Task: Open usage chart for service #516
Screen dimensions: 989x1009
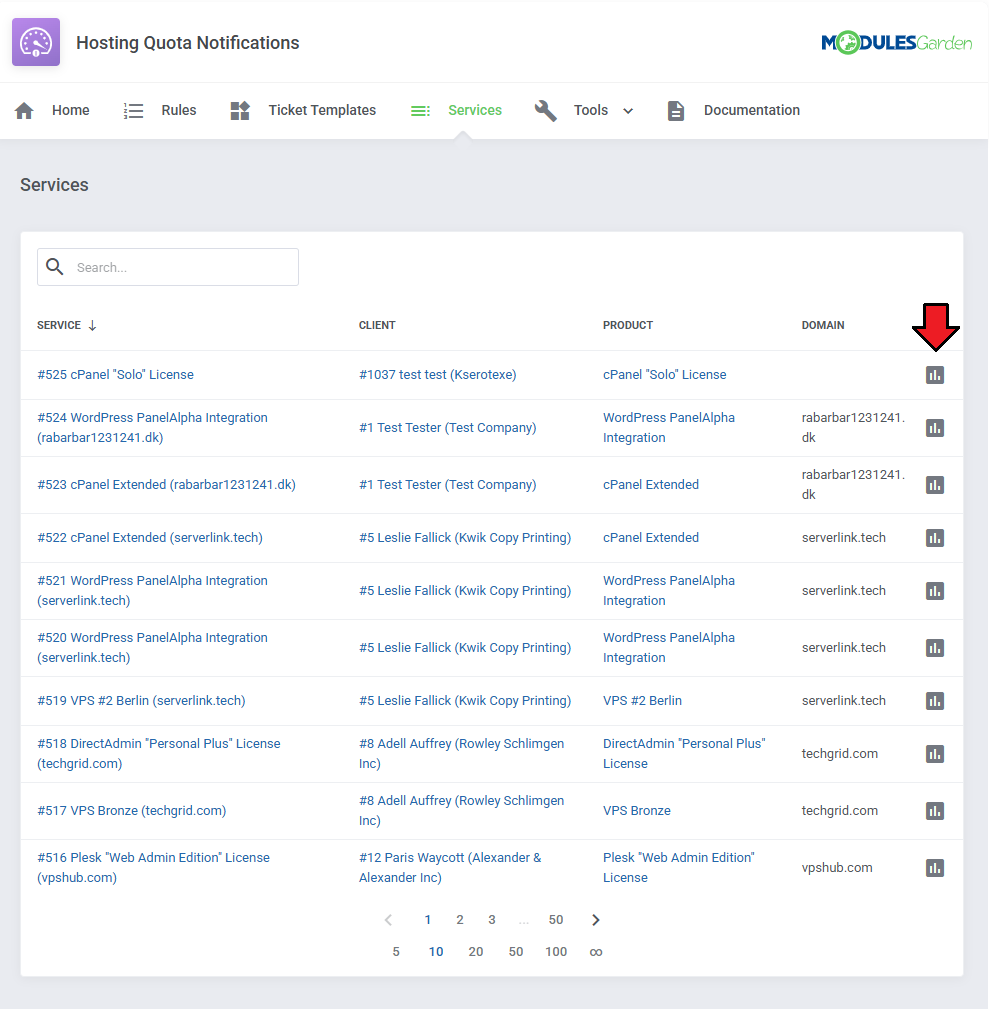Action: click(x=935, y=867)
